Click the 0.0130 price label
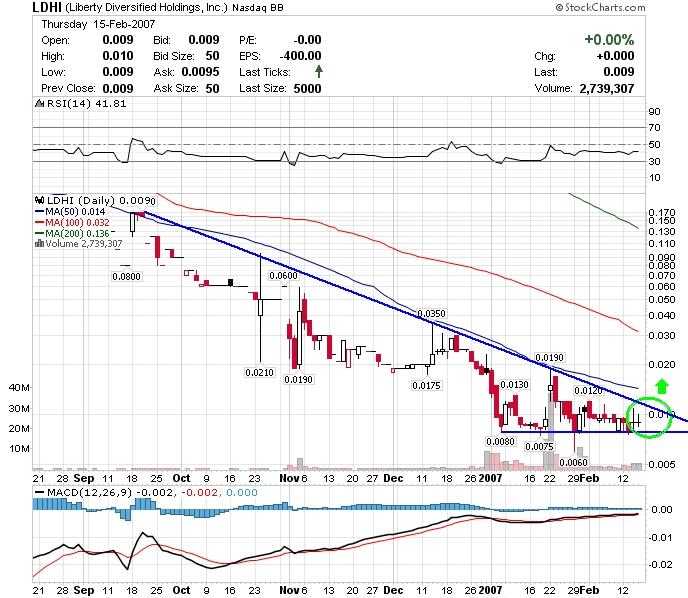This screenshot has width=688, height=598. point(514,385)
